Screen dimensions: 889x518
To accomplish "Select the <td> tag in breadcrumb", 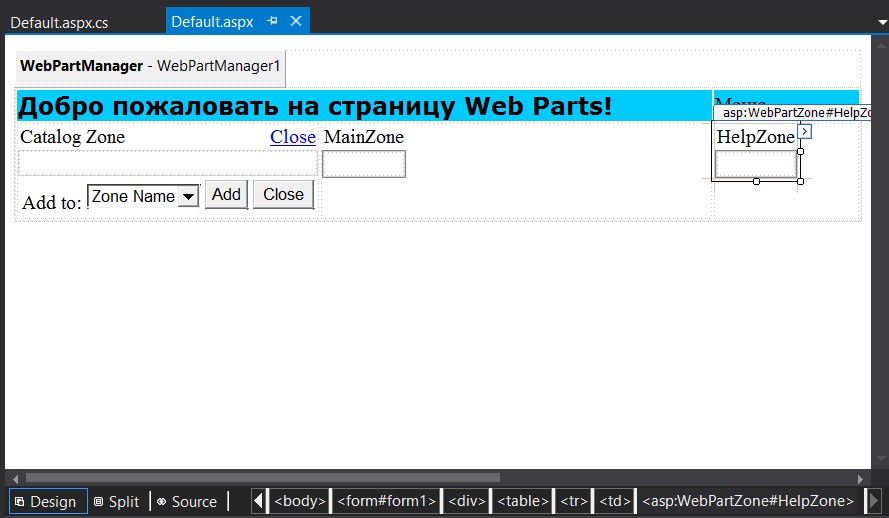I will pyautogui.click(x=615, y=501).
